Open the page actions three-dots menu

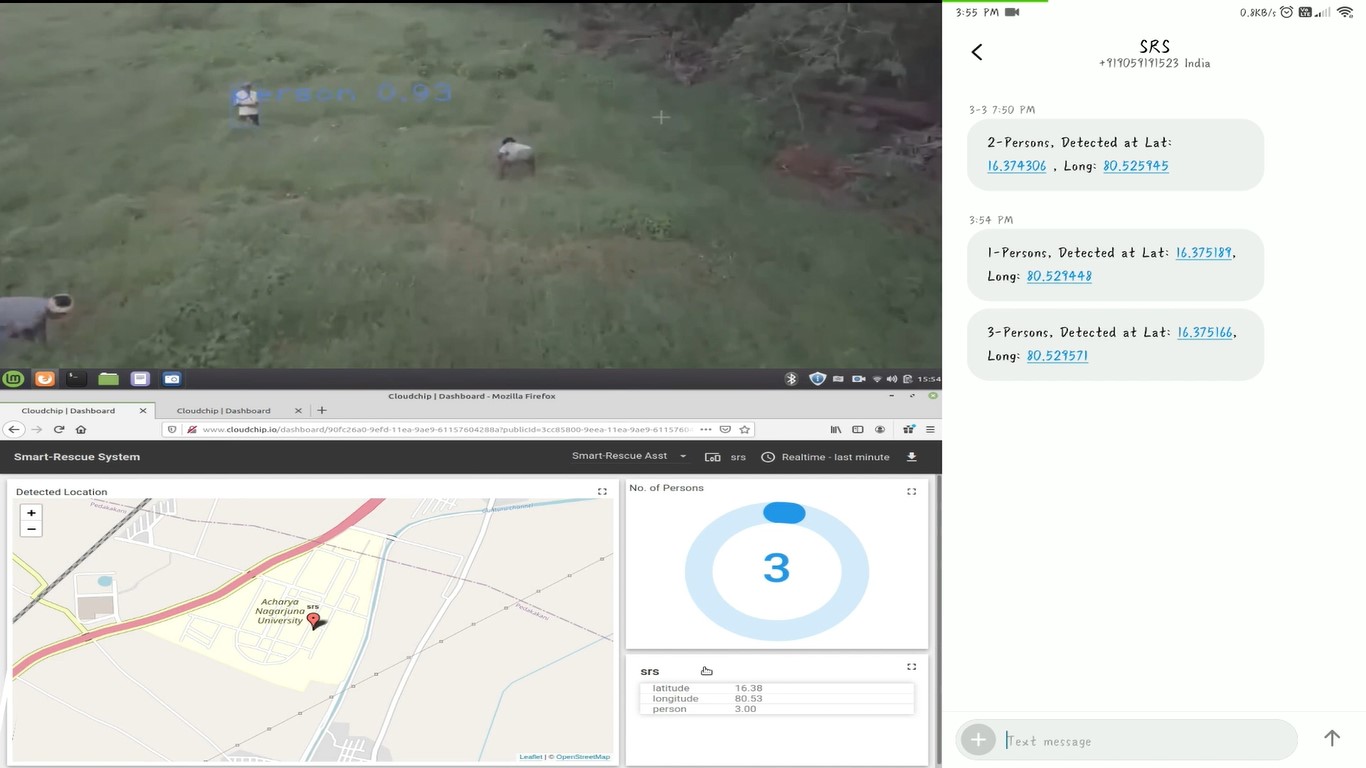pos(706,429)
